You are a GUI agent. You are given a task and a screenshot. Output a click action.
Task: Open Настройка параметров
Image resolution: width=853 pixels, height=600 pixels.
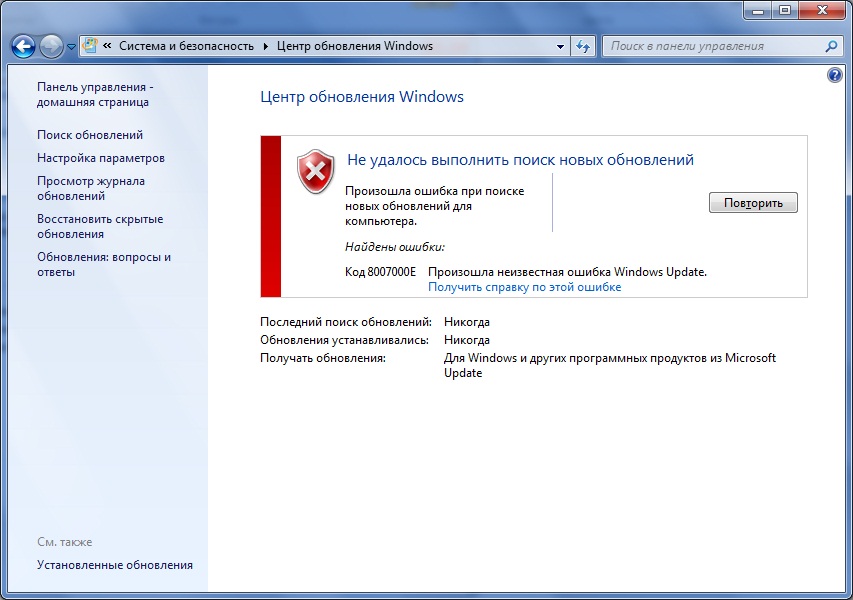101,158
